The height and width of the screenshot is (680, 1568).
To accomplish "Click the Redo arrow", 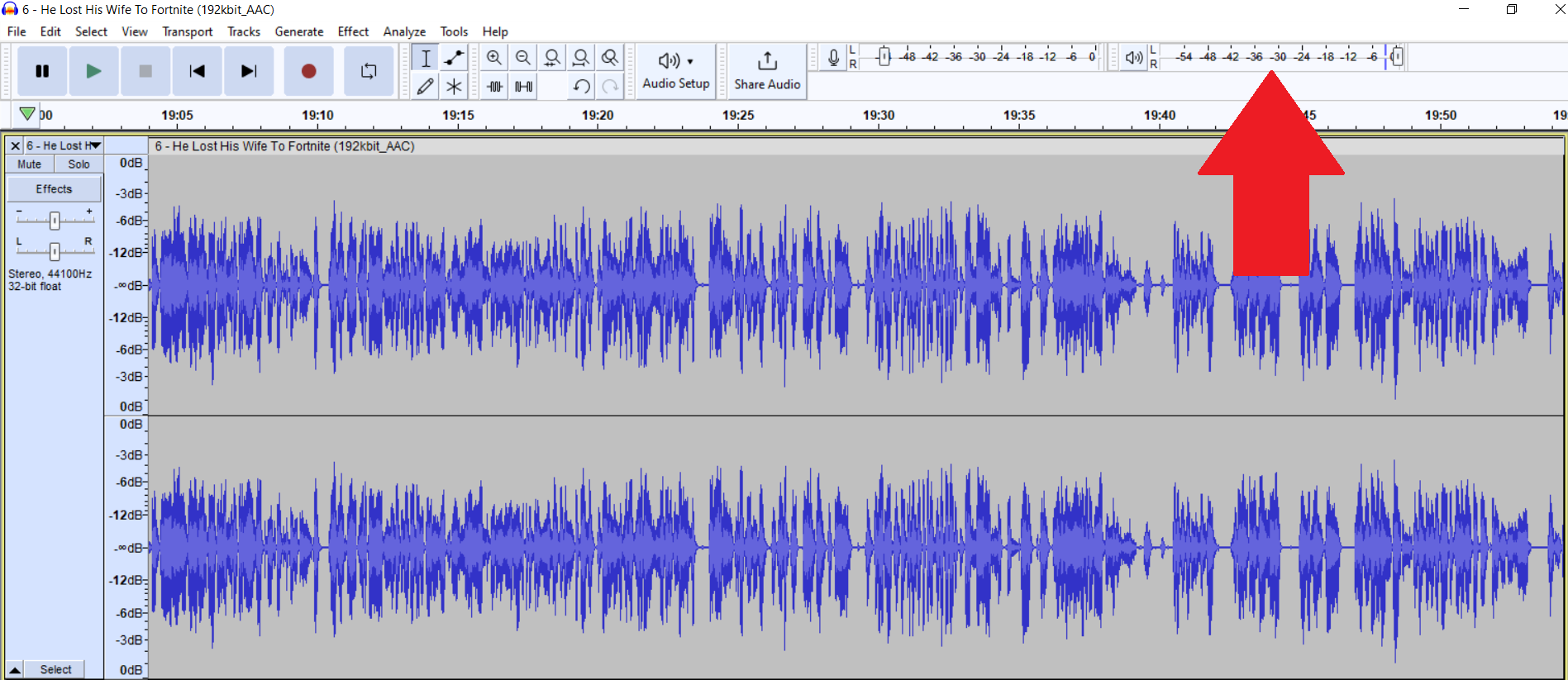I will click(610, 86).
